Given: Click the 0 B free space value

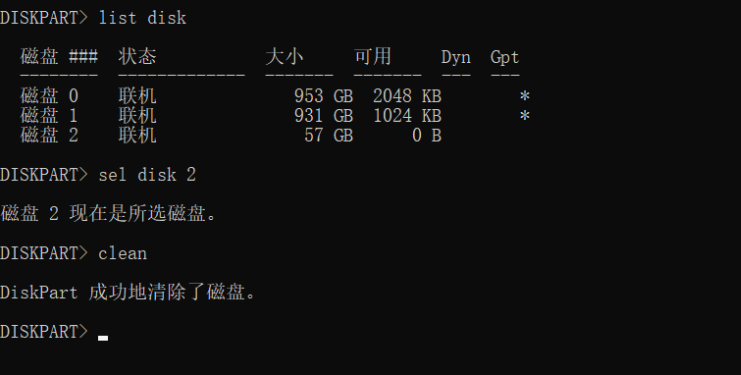Looking at the screenshot, I should click(x=427, y=136).
